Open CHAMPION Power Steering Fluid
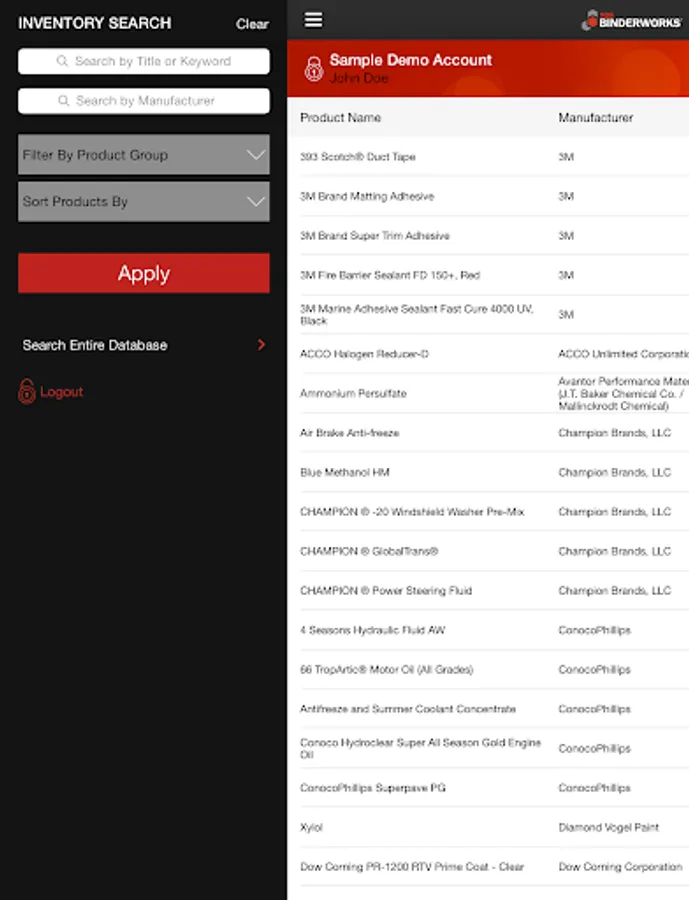Image resolution: width=689 pixels, height=900 pixels. pyautogui.click(x=386, y=591)
